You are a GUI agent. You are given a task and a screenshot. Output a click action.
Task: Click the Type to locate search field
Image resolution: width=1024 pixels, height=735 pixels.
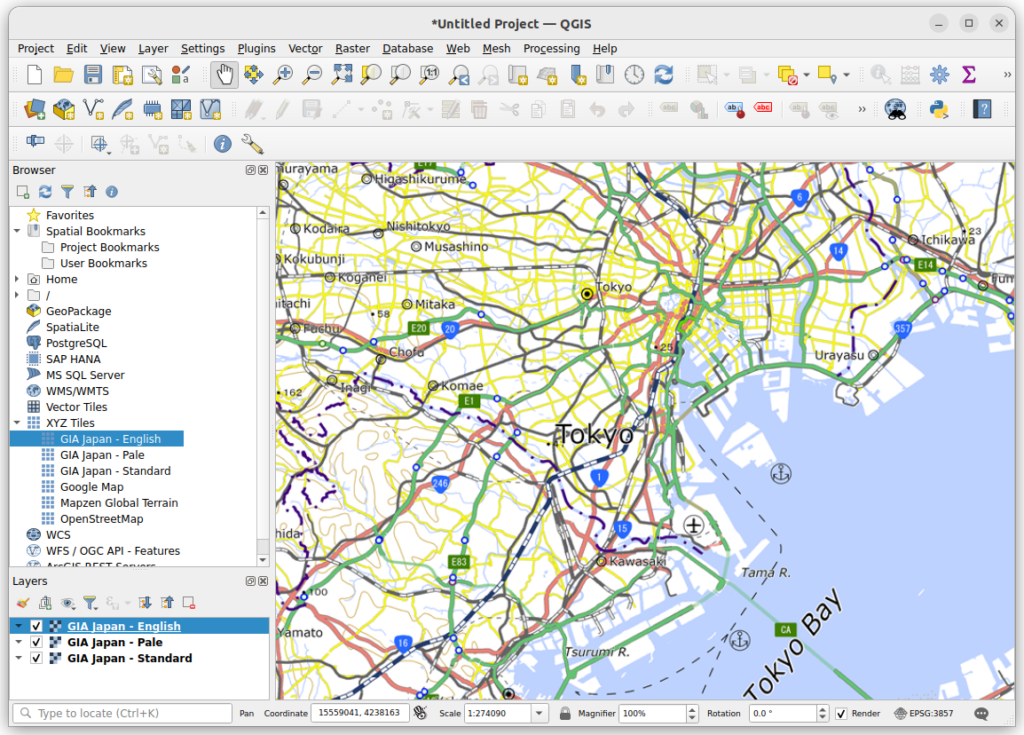pos(130,714)
